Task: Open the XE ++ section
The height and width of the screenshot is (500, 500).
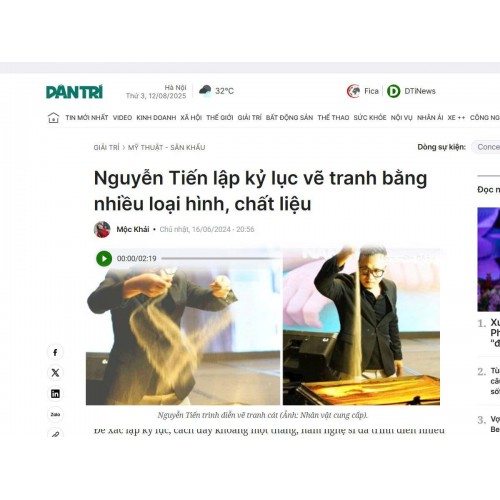Action: click(456, 118)
